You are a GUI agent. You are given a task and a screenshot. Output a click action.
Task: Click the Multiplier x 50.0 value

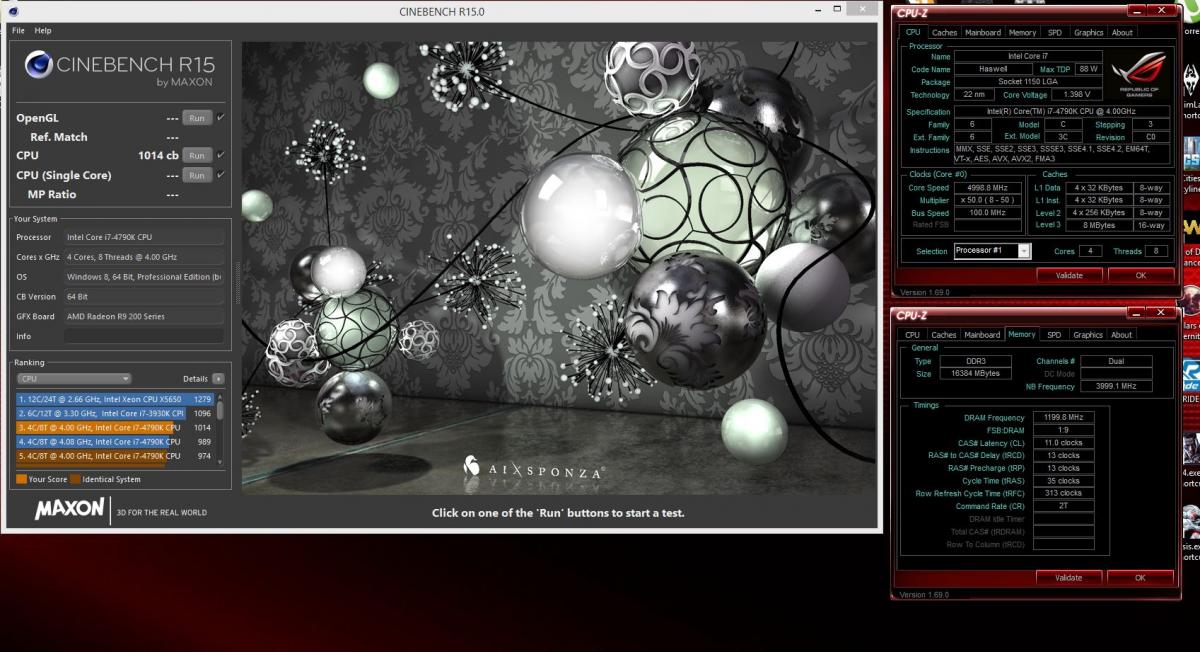(987, 200)
